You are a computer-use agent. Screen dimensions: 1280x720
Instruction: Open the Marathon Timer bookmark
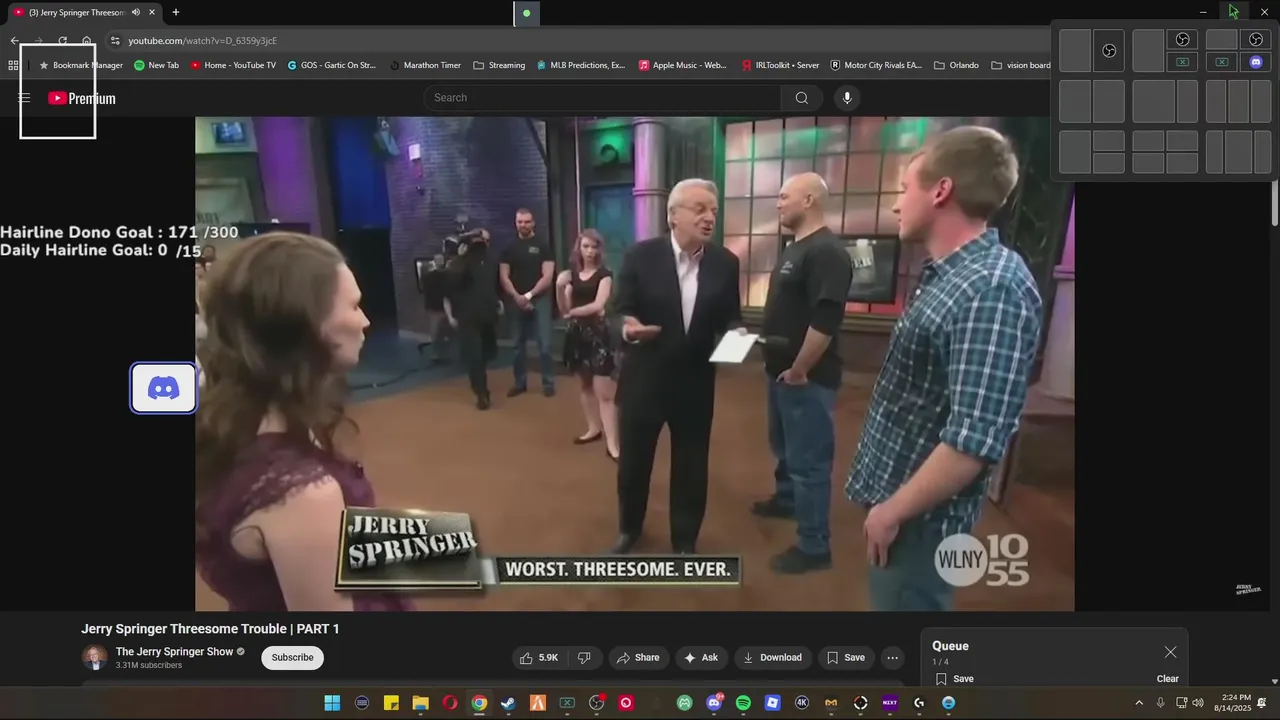pyautogui.click(x=425, y=65)
